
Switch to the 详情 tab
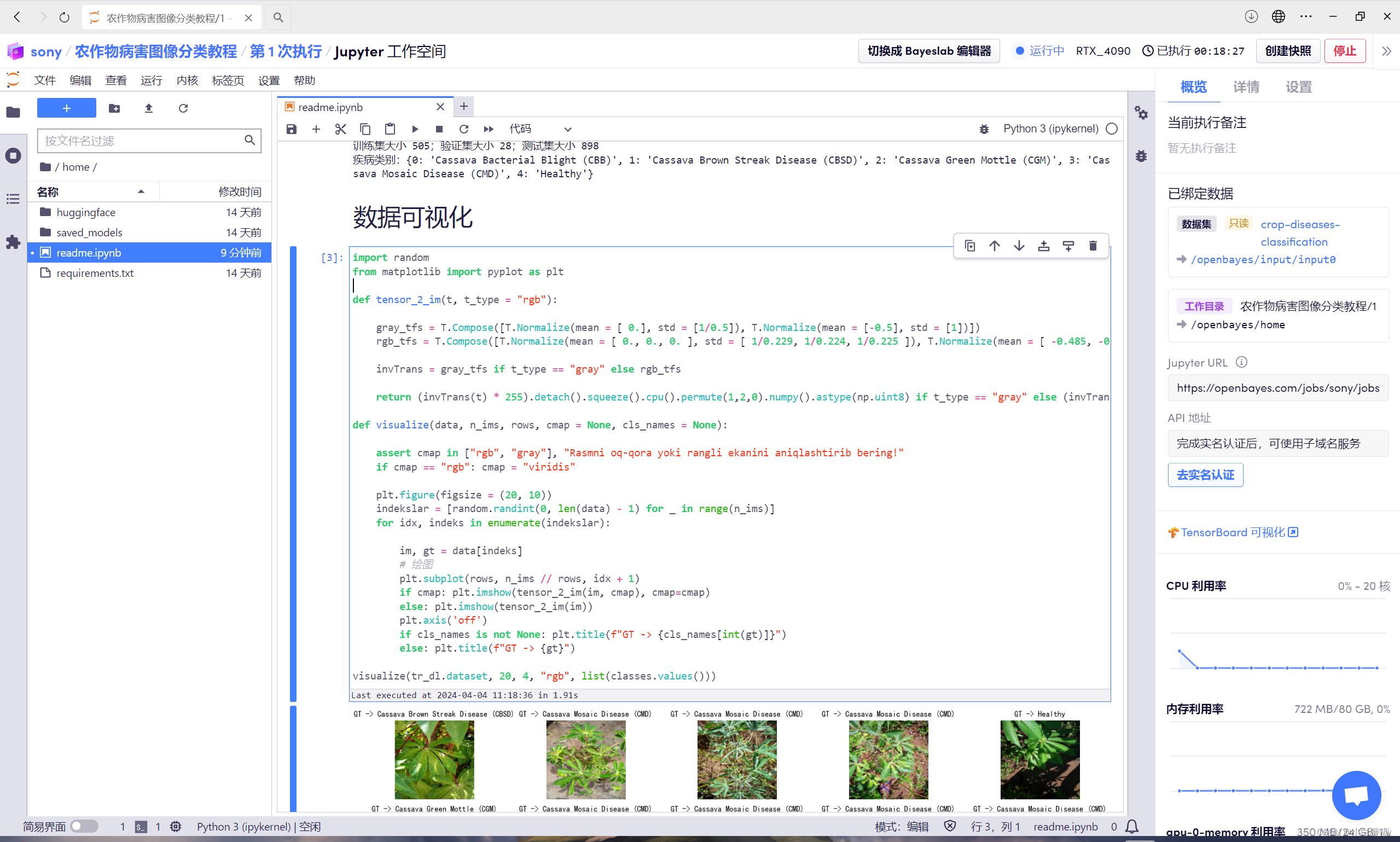click(x=1246, y=86)
